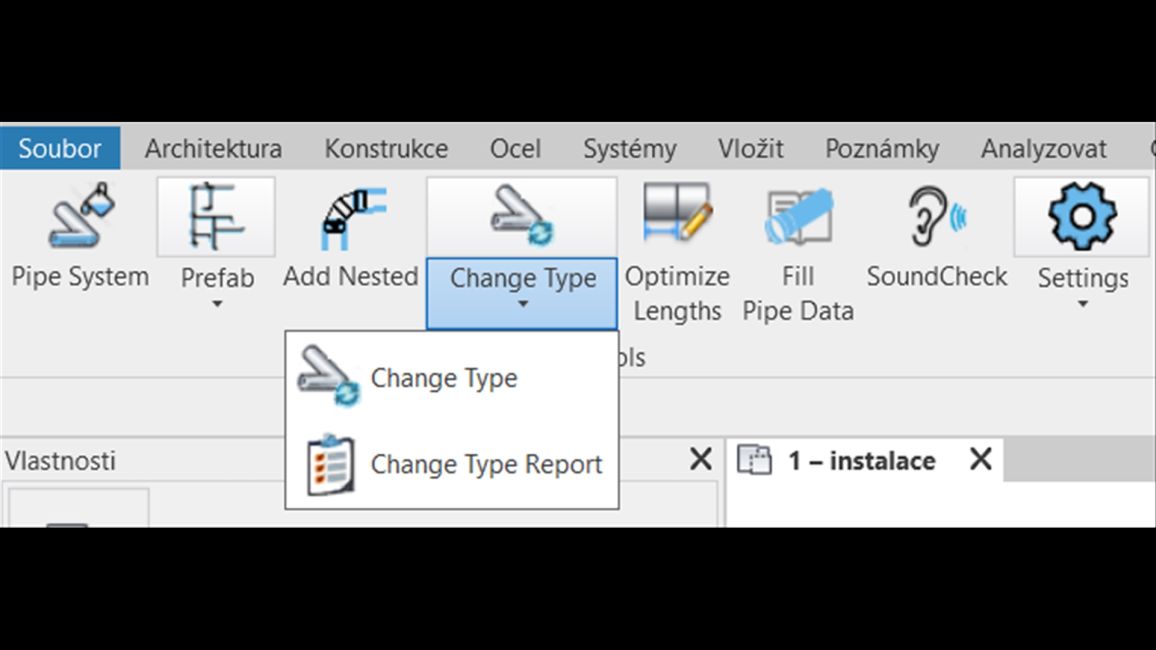Run the SoundCheck ear icon
Viewport: 1156px width, 650px height.
(936, 217)
